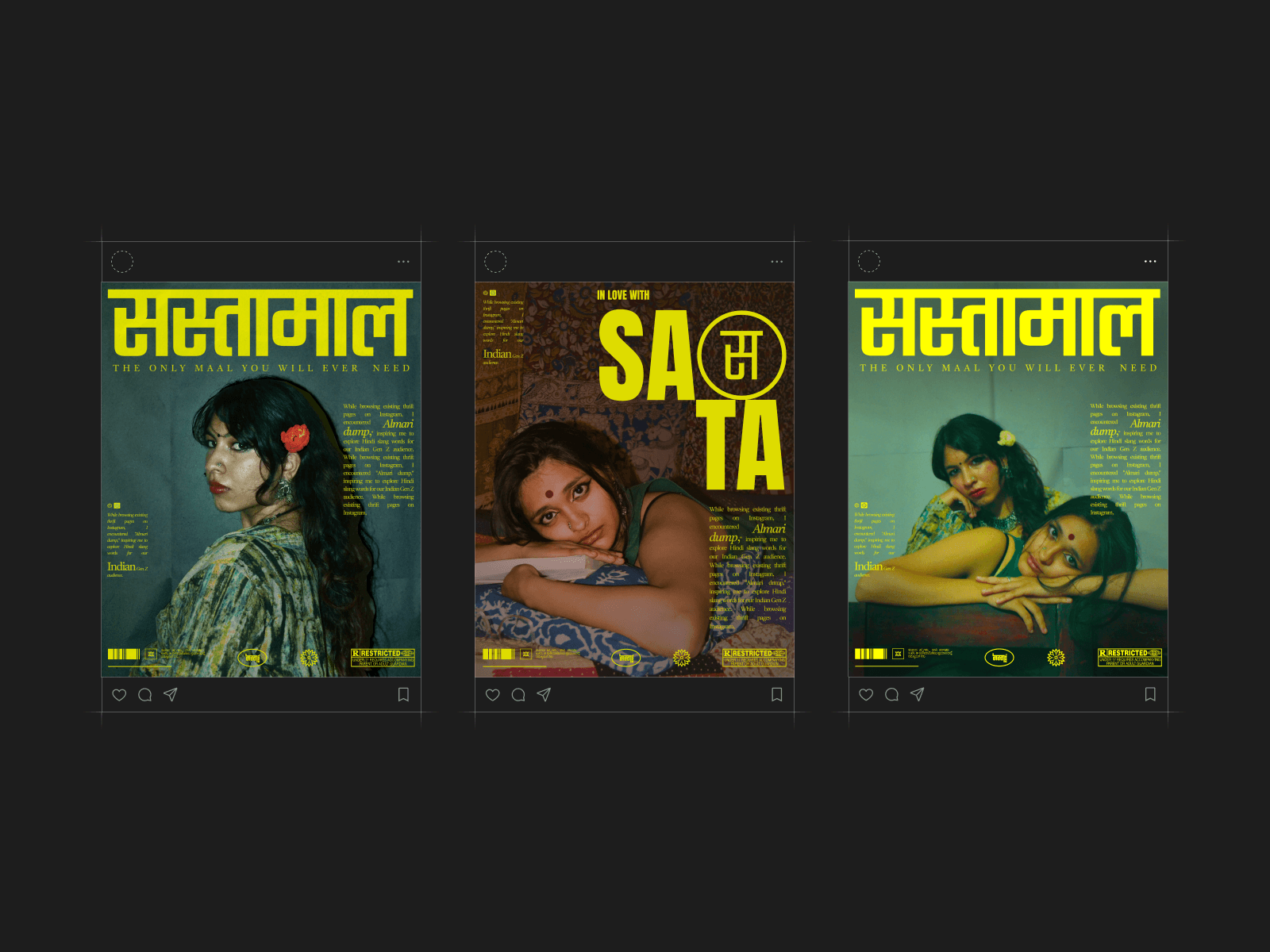1270x952 pixels.
Task: Share the first post via paper plane
Action: coord(171,695)
